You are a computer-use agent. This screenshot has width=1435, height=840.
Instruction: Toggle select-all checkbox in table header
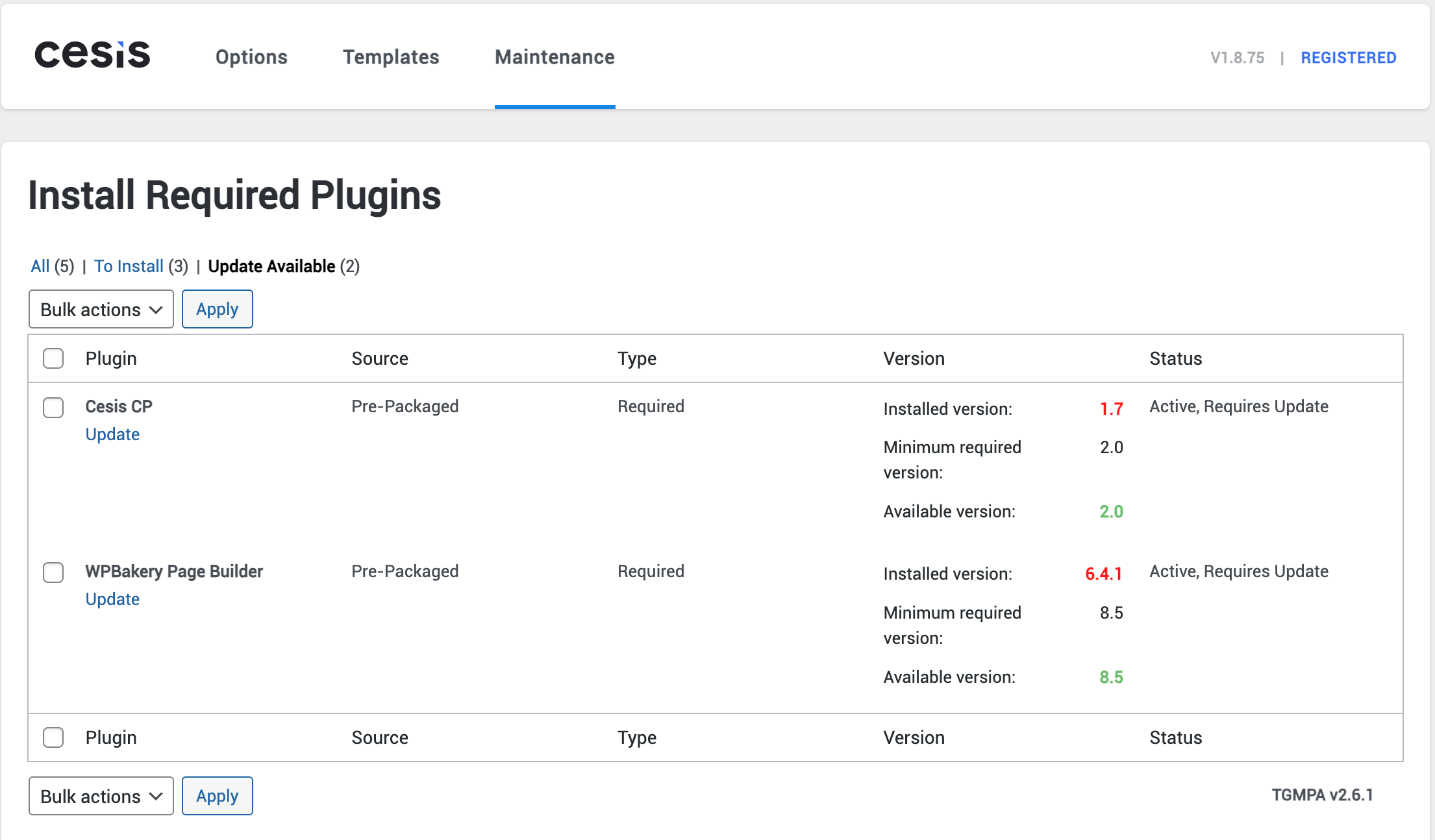tap(53, 358)
